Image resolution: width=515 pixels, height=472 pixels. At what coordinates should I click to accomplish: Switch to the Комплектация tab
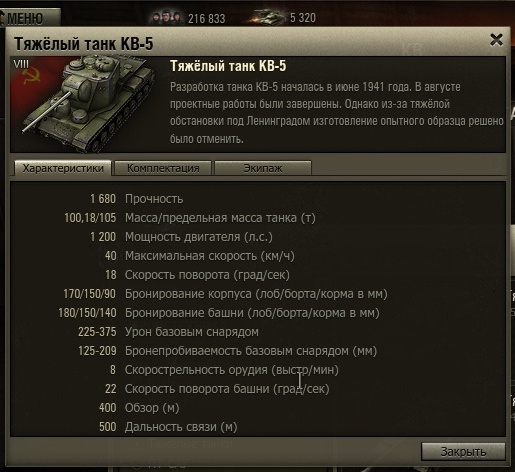163,168
